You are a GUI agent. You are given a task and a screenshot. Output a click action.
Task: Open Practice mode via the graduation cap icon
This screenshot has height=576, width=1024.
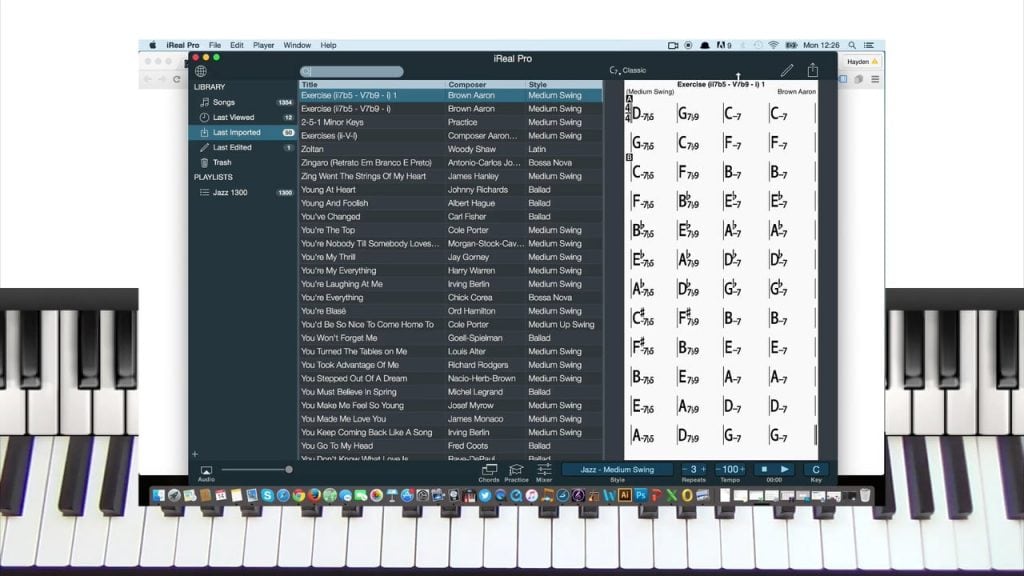click(x=516, y=472)
